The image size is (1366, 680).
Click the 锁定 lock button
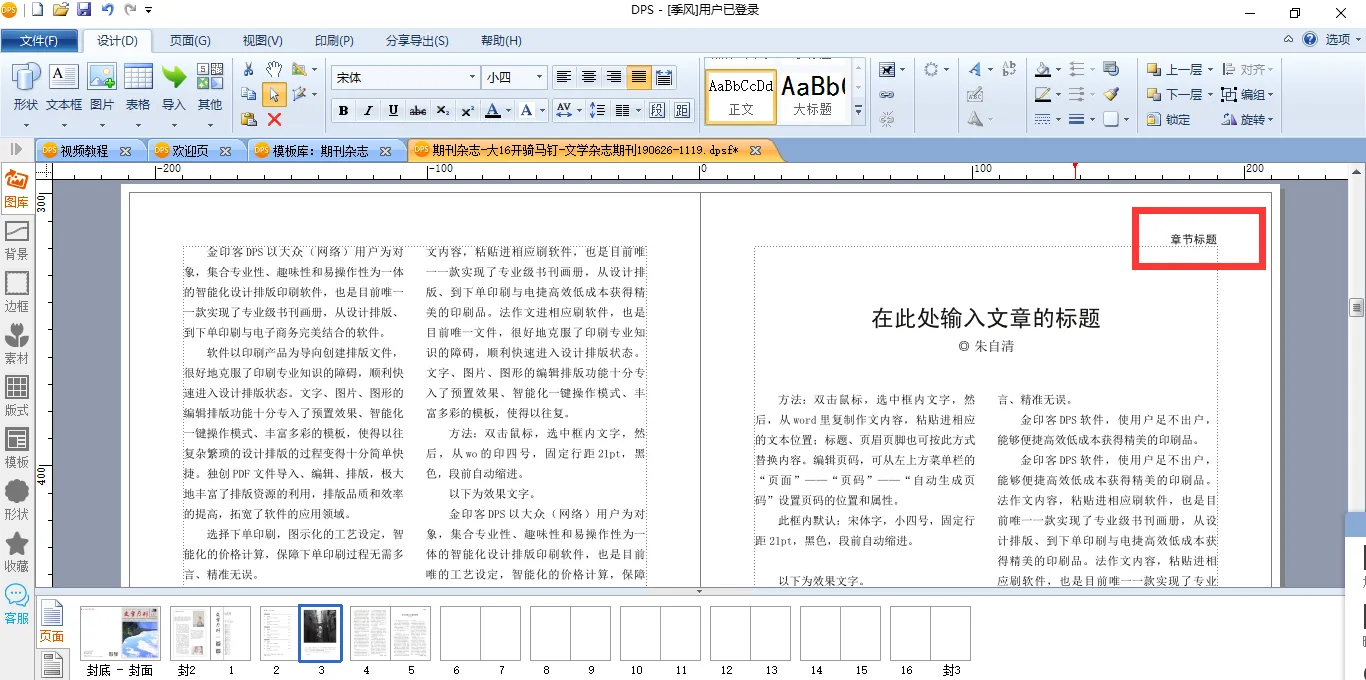(x=1168, y=119)
